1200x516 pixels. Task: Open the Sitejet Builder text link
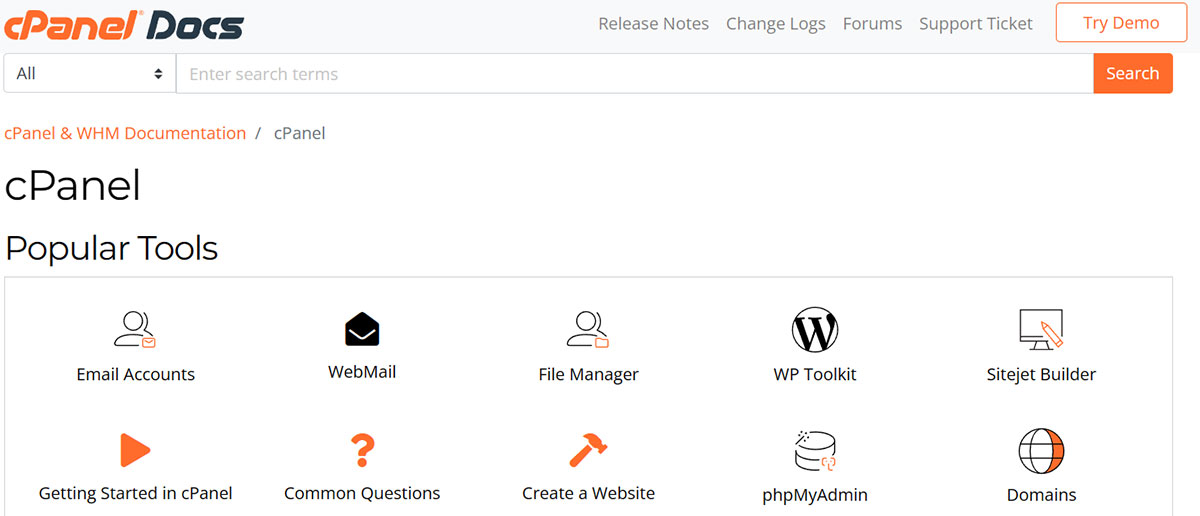[1041, 375]
